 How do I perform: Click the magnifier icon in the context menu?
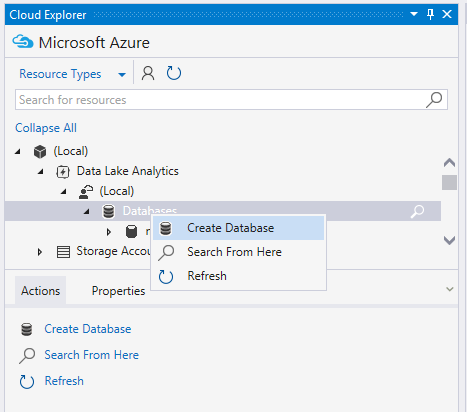(166, 253)
